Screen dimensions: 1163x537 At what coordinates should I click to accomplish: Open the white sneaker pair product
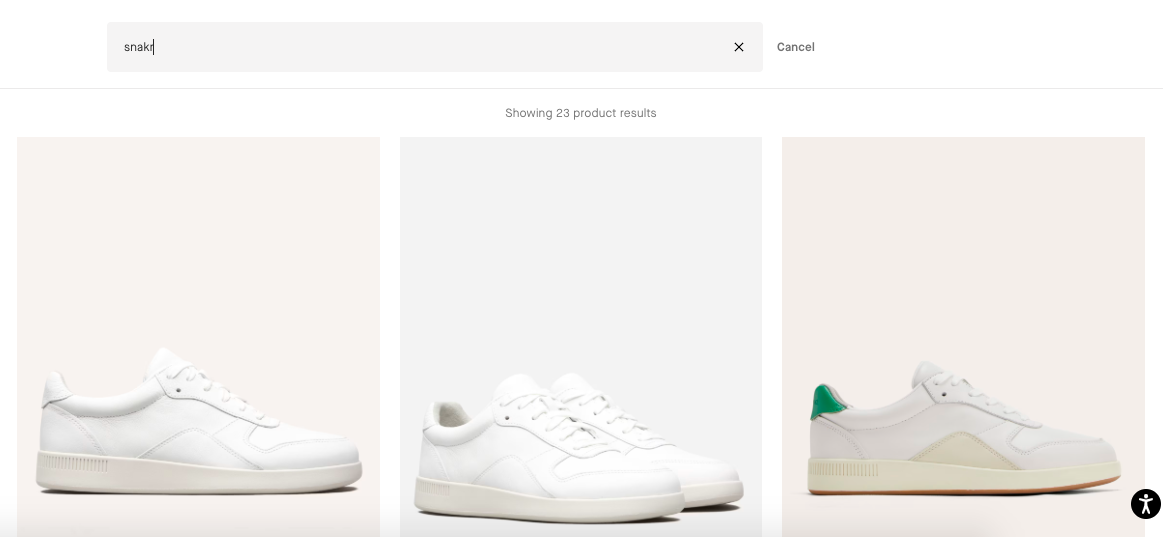[x=581, y=337]
